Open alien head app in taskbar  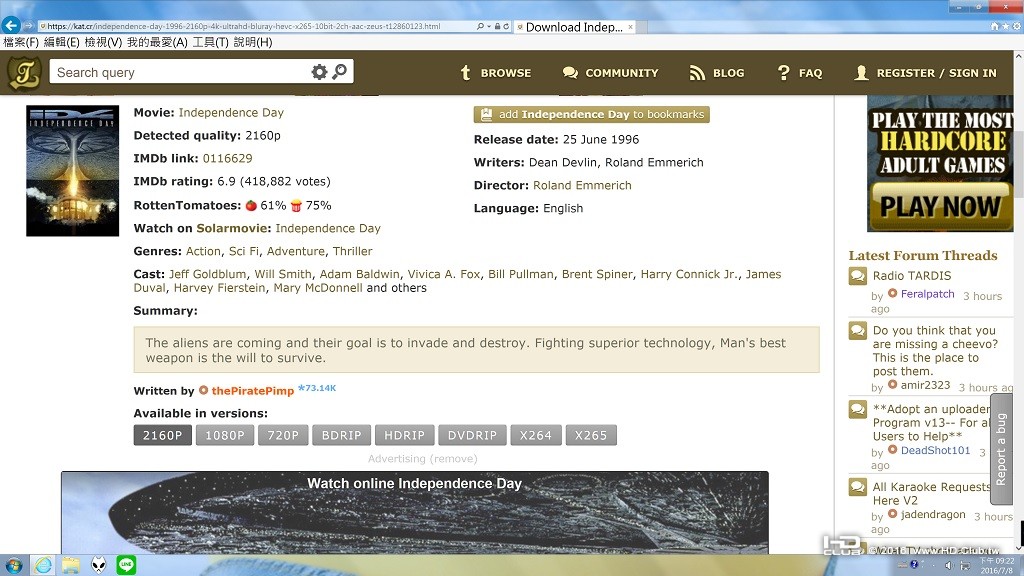click(x=99, y=565)
